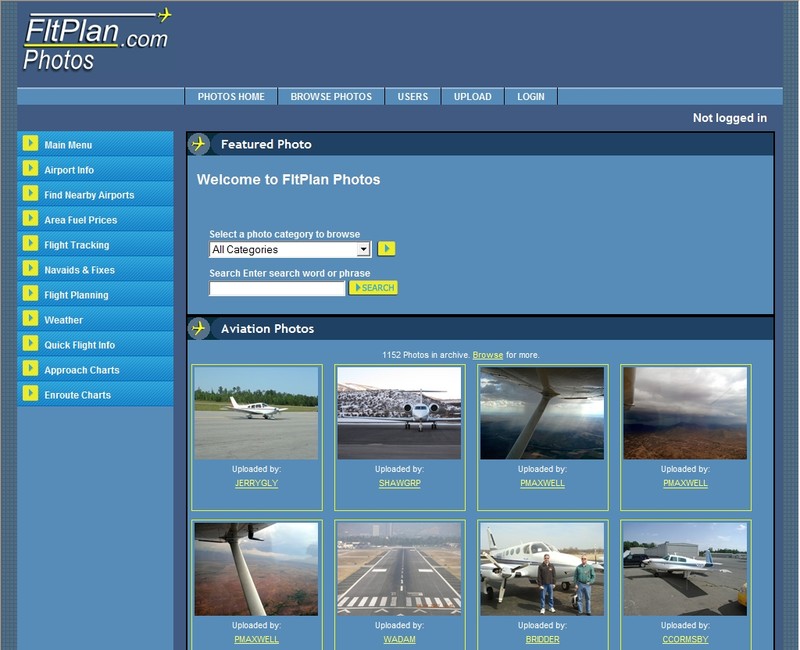Click yellow arrow icon beside Main Menu
The image size is (800, 650).
coord(31,144)
